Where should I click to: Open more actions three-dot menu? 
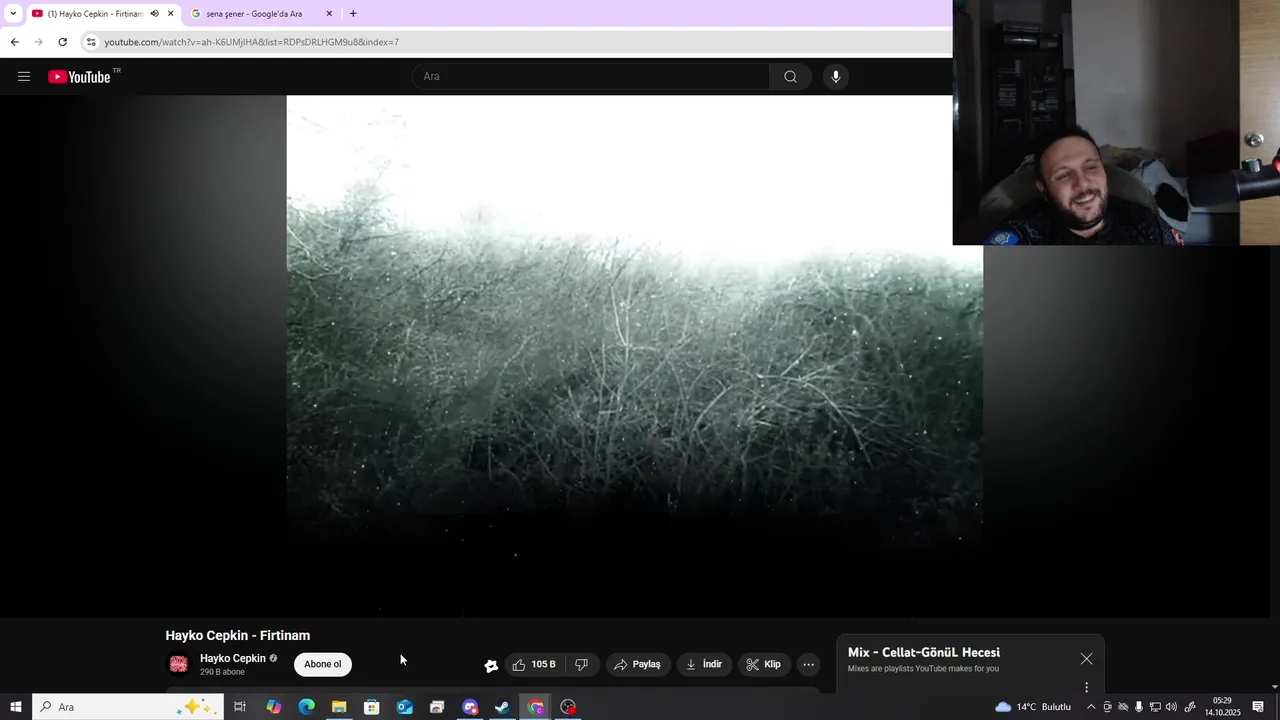pos(809,665)
